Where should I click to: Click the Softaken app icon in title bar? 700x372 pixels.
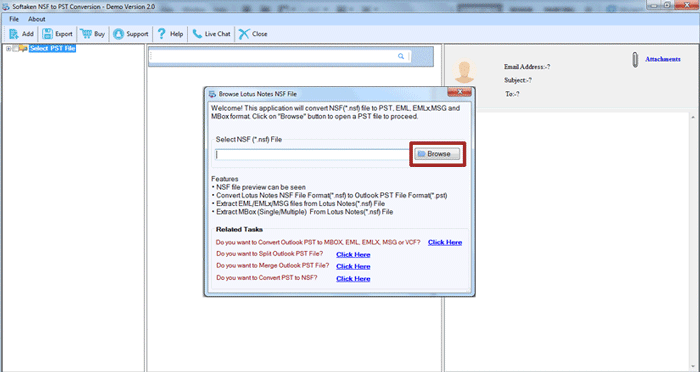pos(6,7)
